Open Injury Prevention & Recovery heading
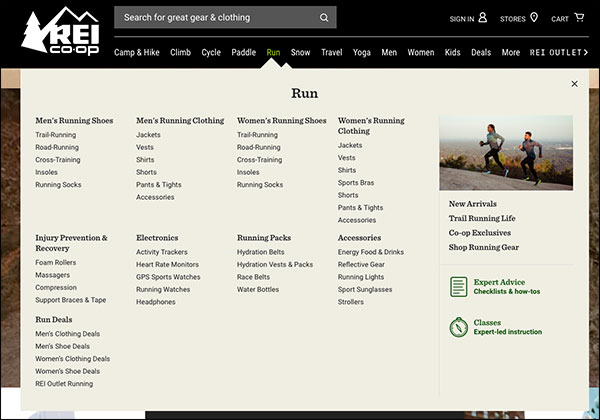 tap(71, 243)
